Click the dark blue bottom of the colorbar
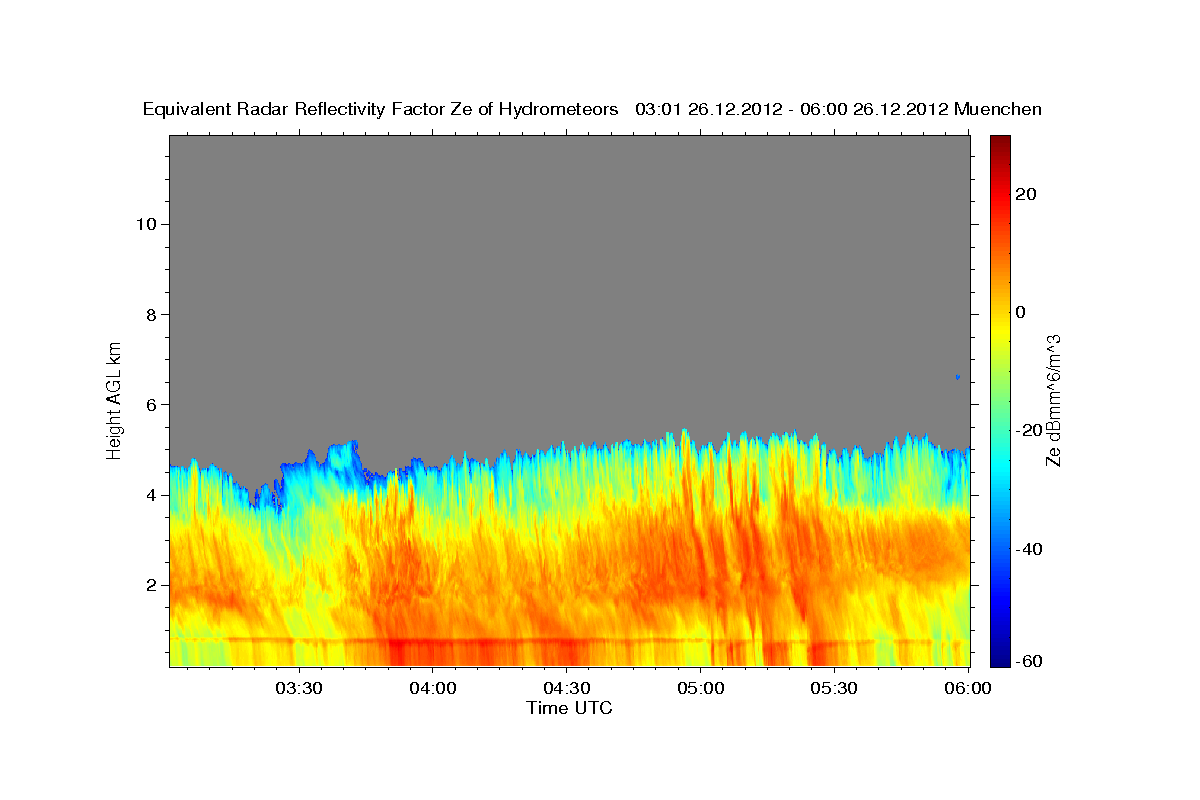The height and width of the screenshot is (800, 1200). pos(1000,655)
